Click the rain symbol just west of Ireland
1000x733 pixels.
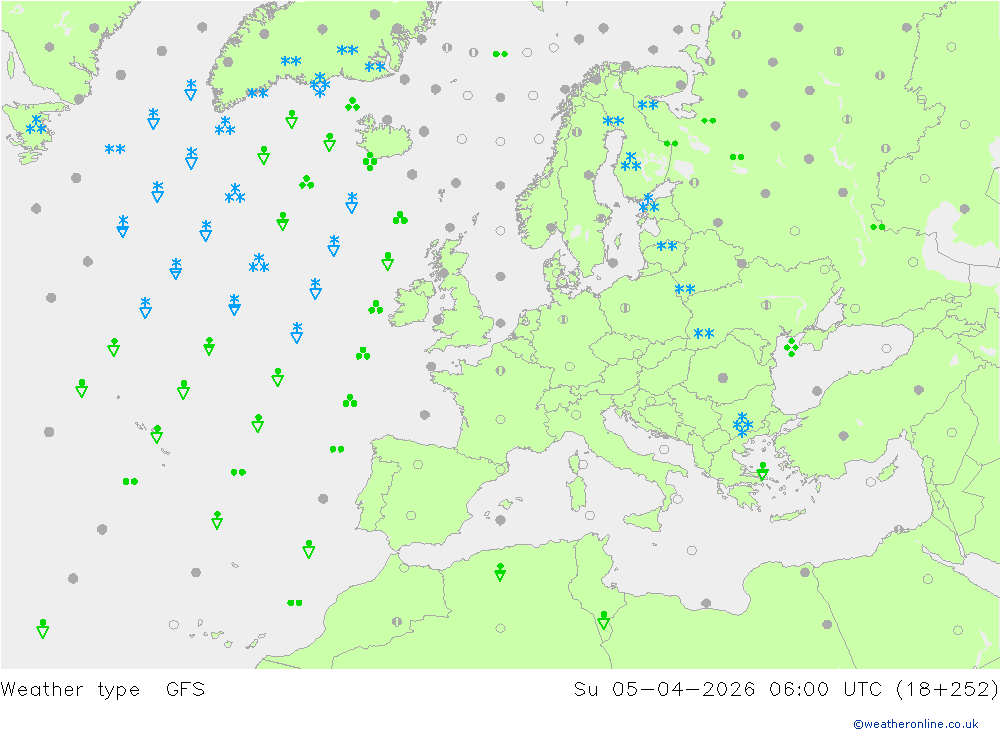click(x=376, y=307)
